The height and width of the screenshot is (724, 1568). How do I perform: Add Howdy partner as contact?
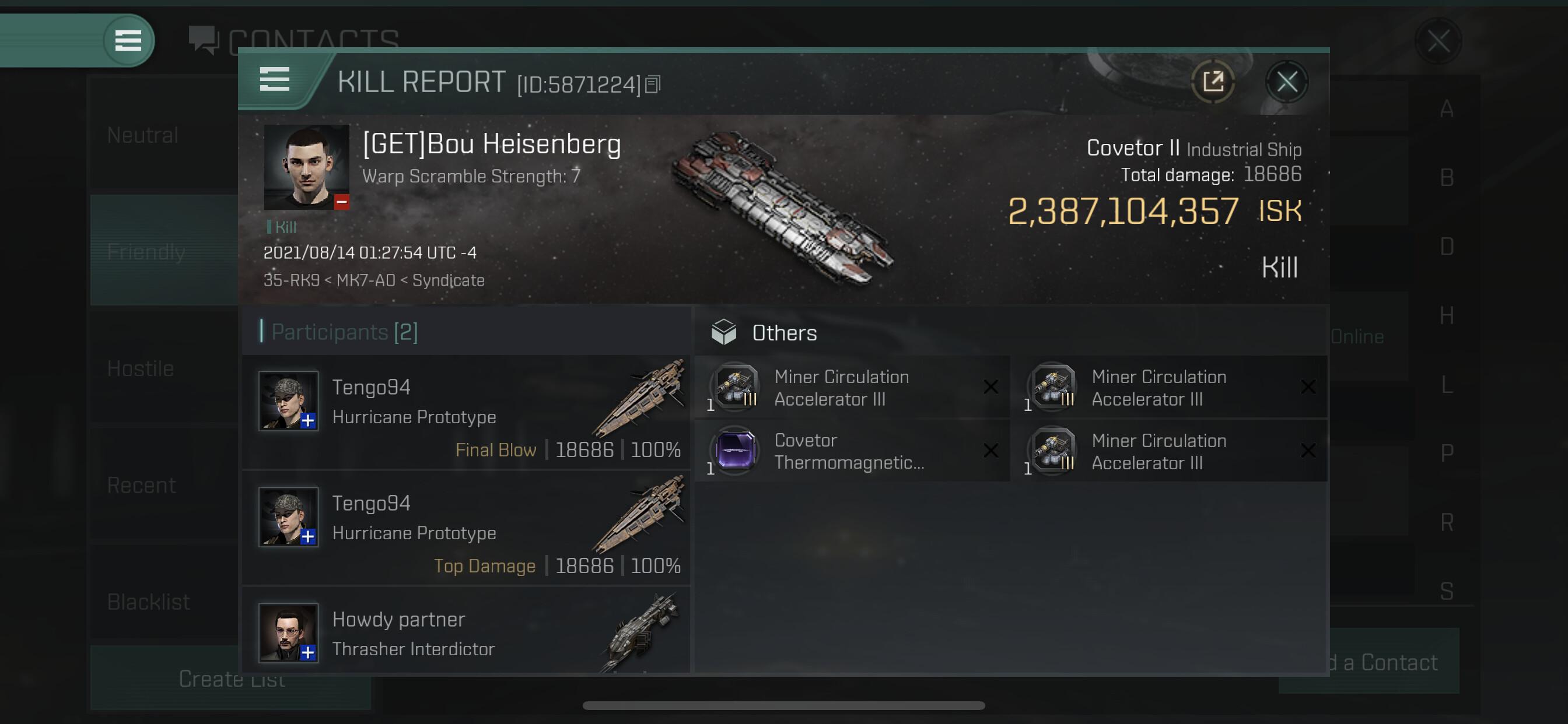coord(308,652)
